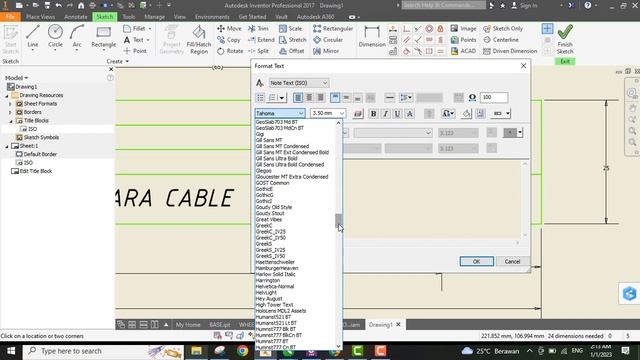Open the Chrome icon in the taskbar
Screen dimensions: 640x360
pos(242,351)
